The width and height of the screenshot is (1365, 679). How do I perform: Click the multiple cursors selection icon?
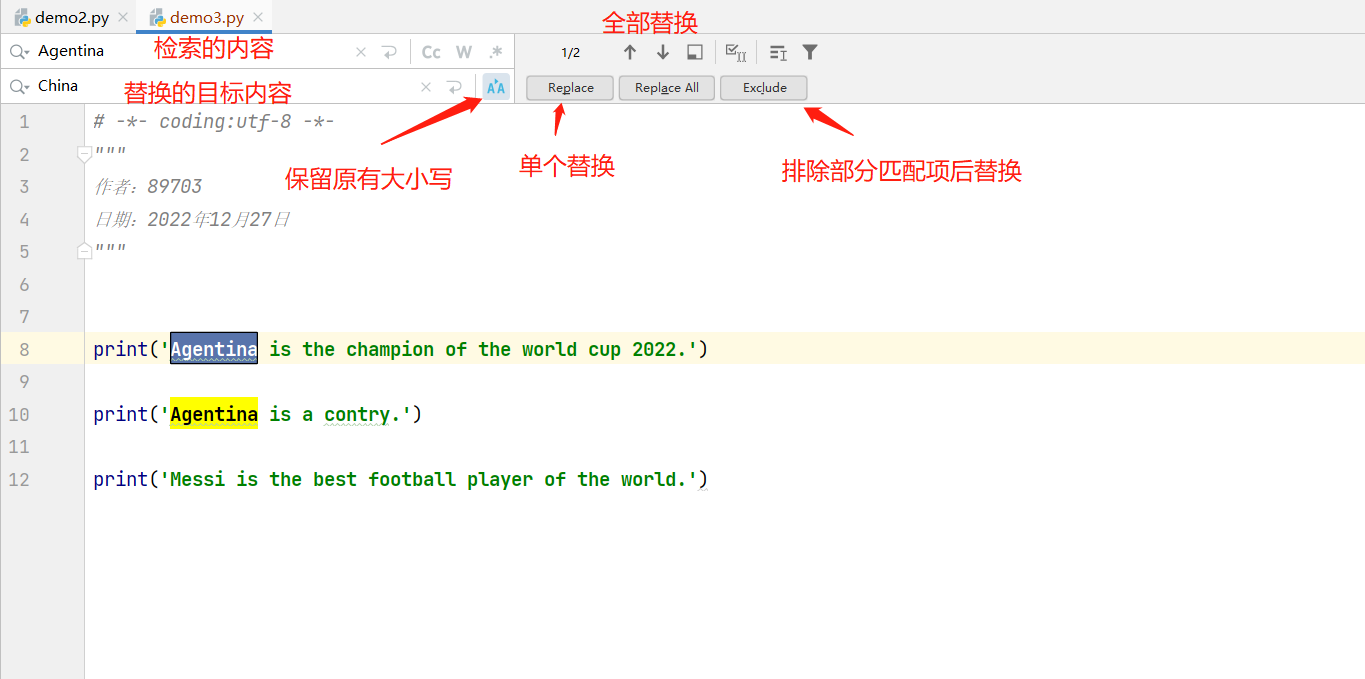click(x=778, y=52)
